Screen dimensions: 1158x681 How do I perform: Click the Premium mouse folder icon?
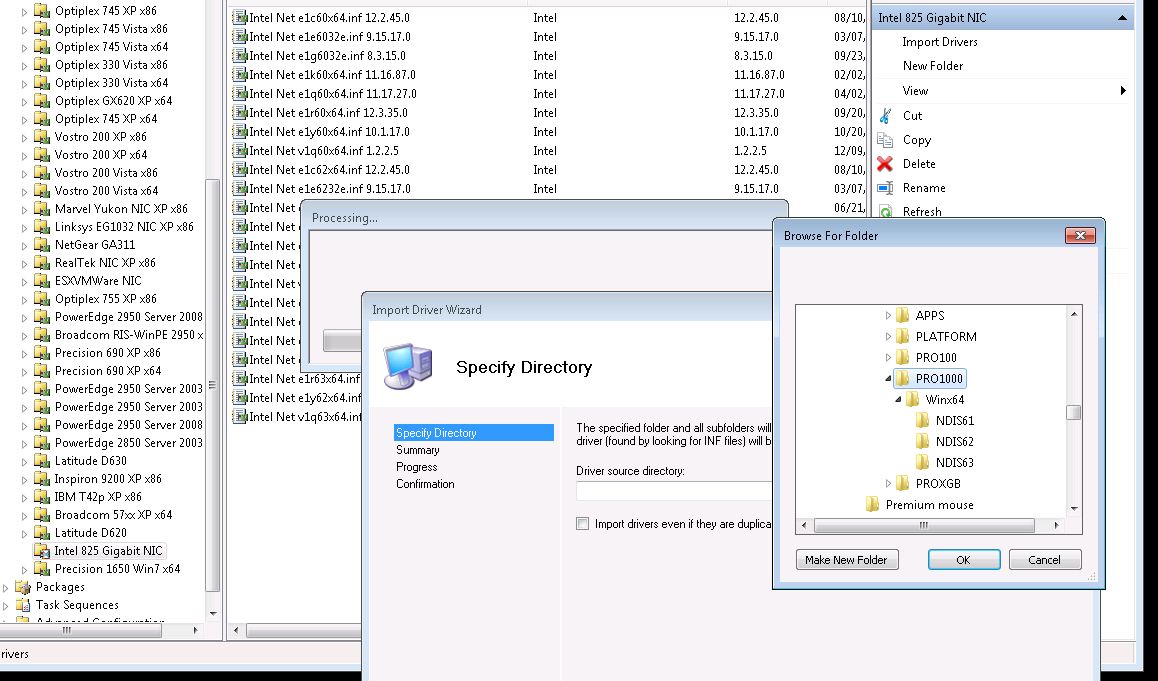872,504
